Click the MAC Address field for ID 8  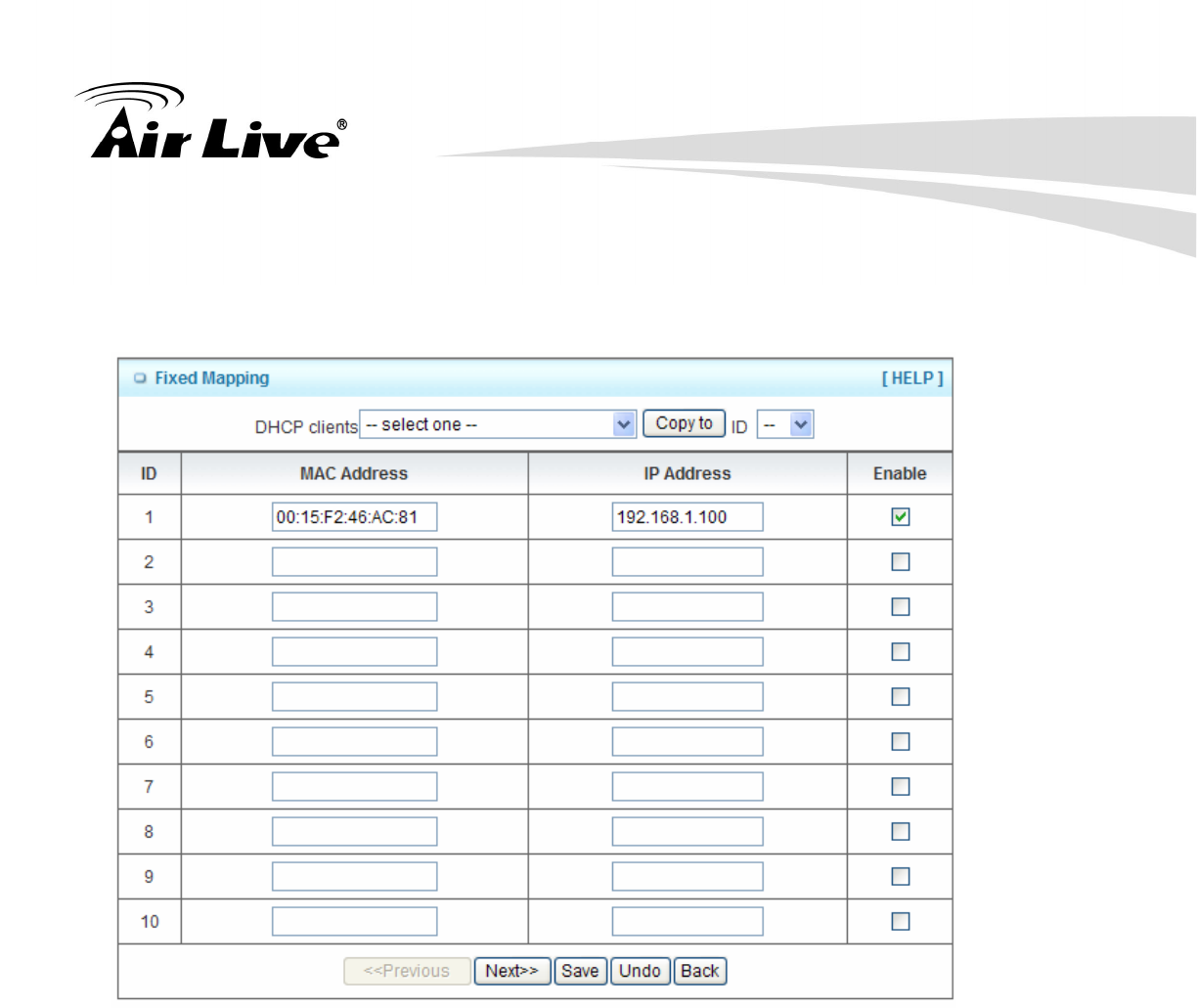tap(354, 832)
